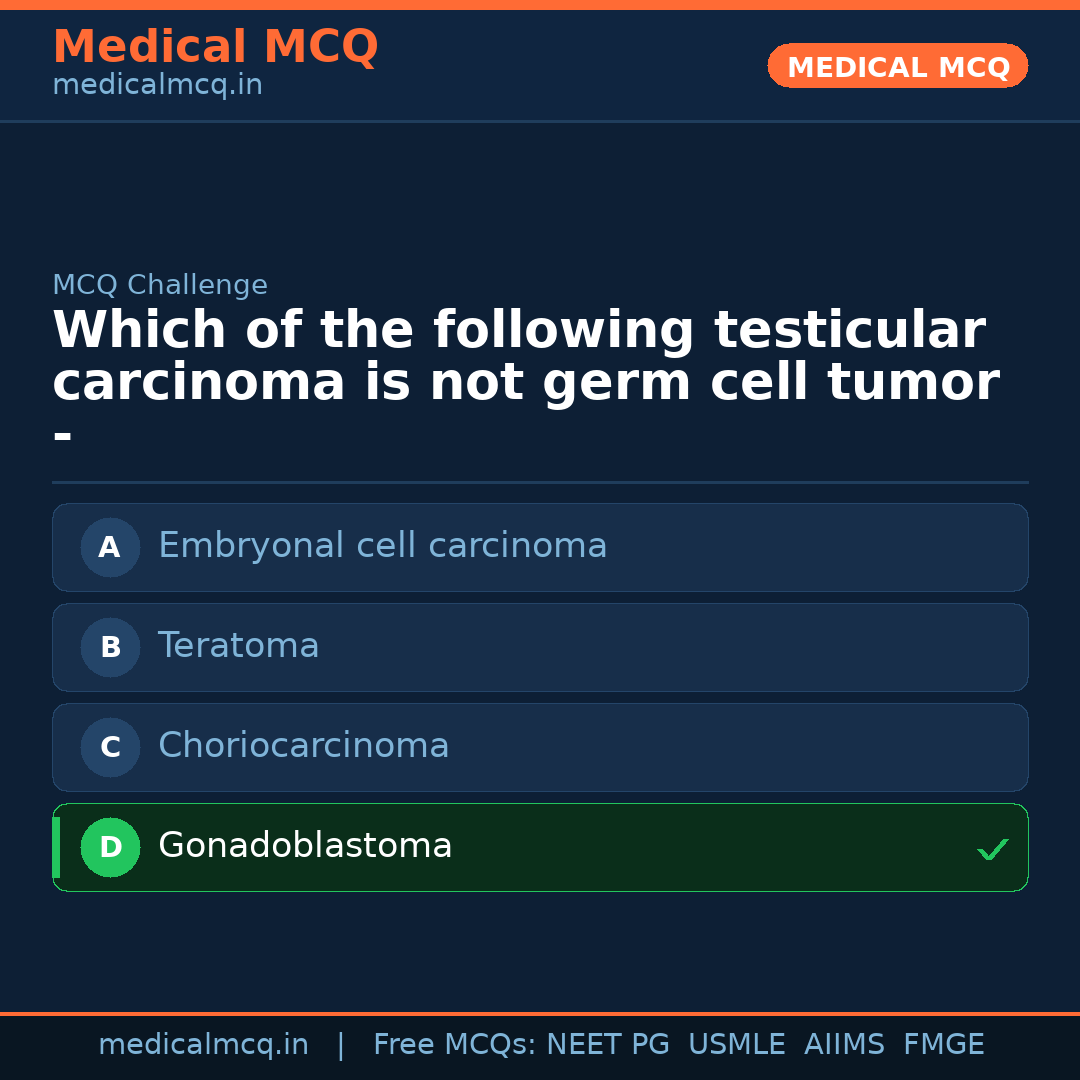
Task: Click the circled letter A badge
Action: (x=110, y=547)
